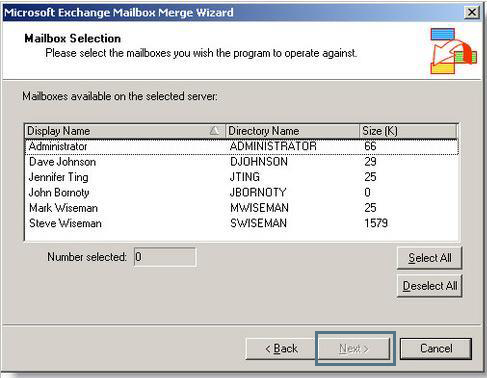Click the size value 66

coord(370,146)
